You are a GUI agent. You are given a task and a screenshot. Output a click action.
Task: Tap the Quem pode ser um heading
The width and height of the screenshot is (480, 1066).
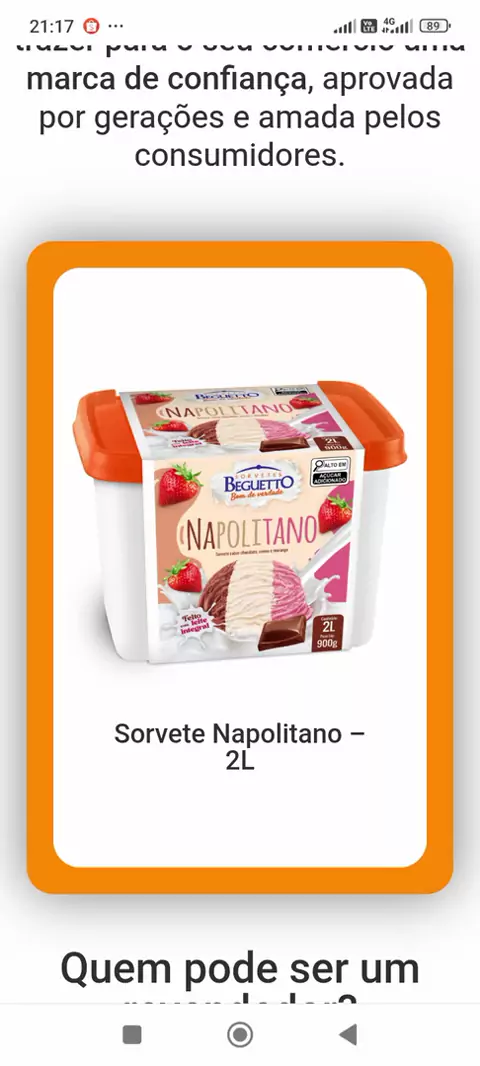pyautogui.click(x=239, y=969)
